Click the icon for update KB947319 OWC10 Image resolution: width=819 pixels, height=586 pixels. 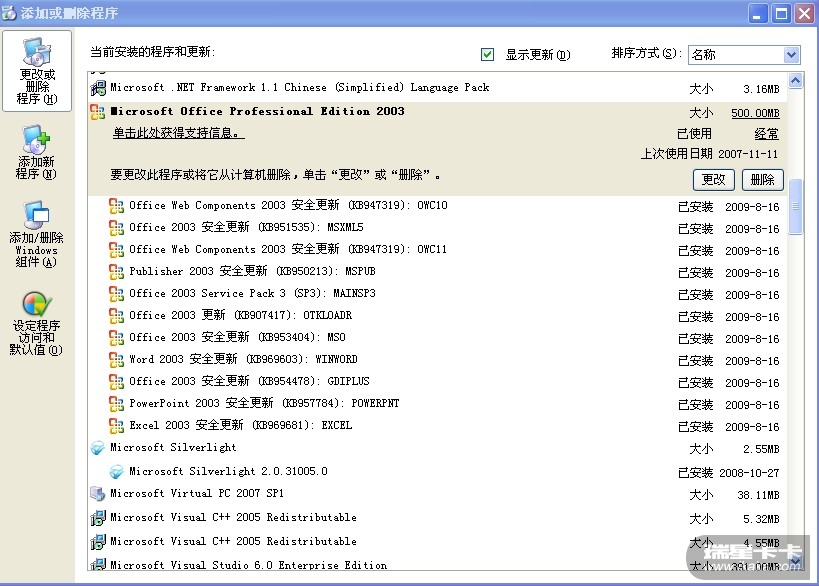click(116, 206)
